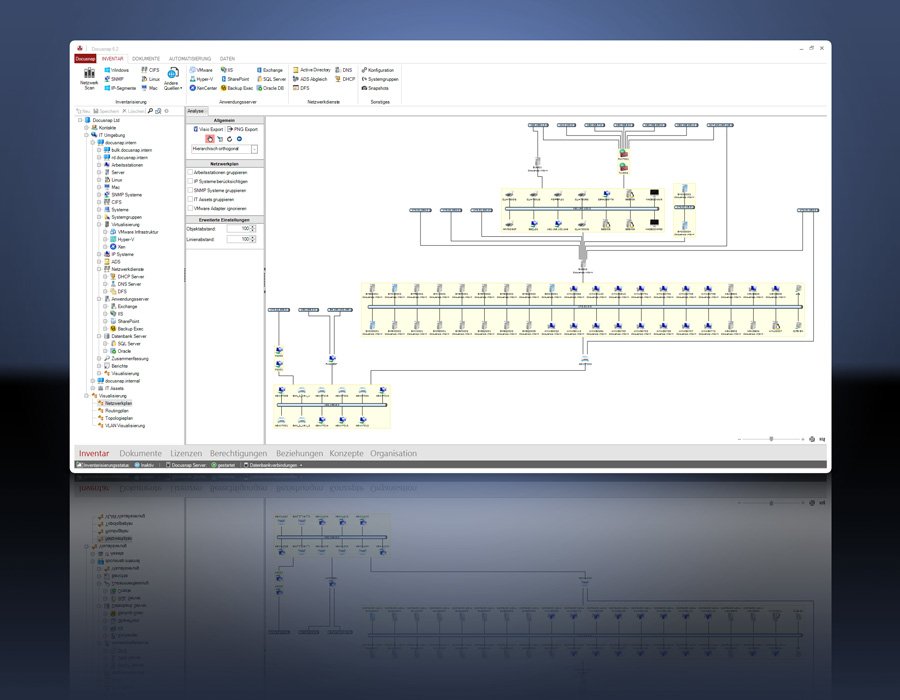The image size is (900, 700).
Task: Click DHCP ribbon button
Action: click(x=345, y=79)
